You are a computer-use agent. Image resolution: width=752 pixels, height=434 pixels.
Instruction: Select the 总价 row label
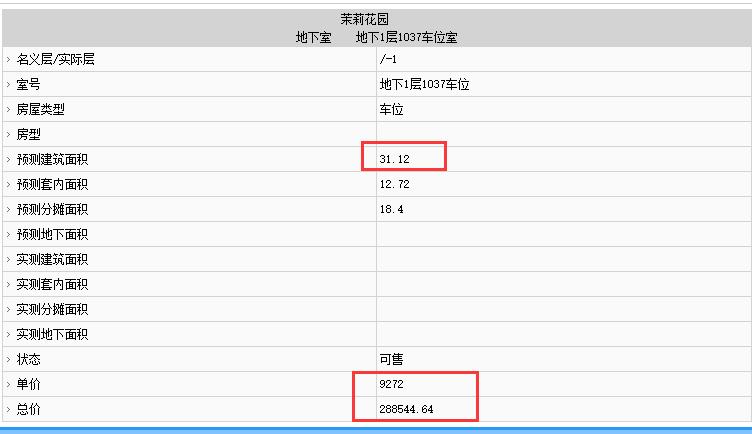pyautogui.click(x=28, y=409)
